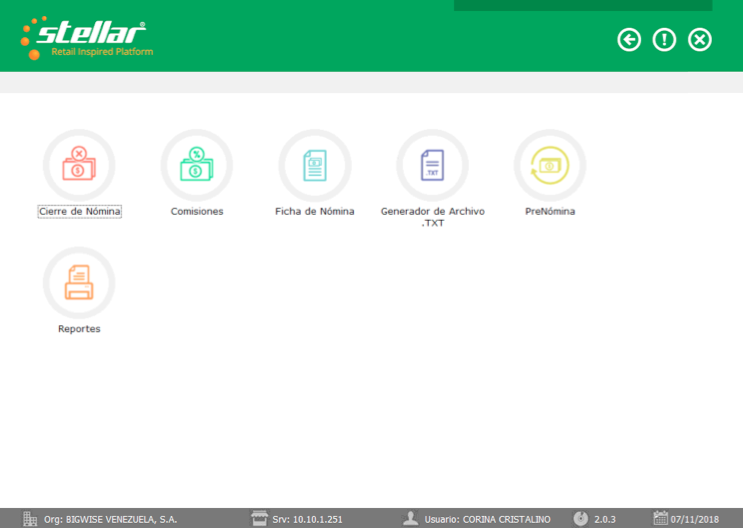
Task: Click "Srv: 10.10.1.251" status text
Action: pyautogui.click(x=307, y=519)
